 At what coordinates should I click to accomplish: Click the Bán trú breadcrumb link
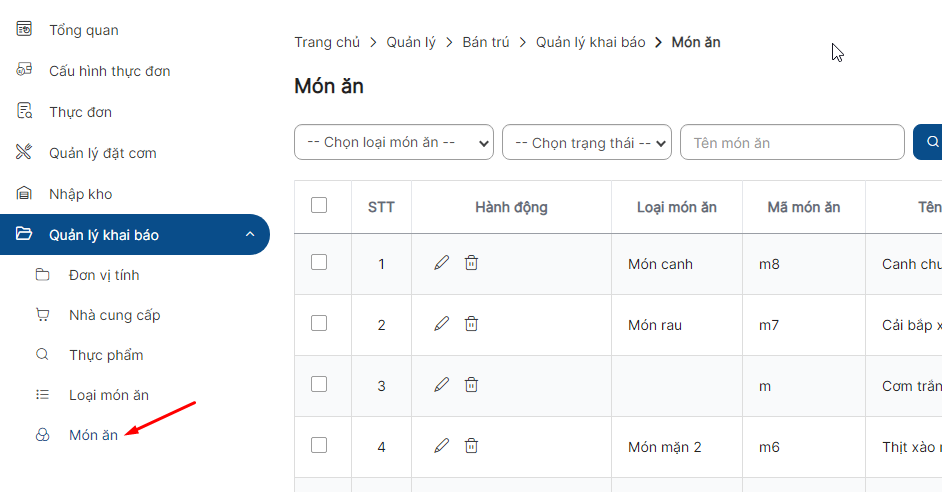click(x=485, y=42)
